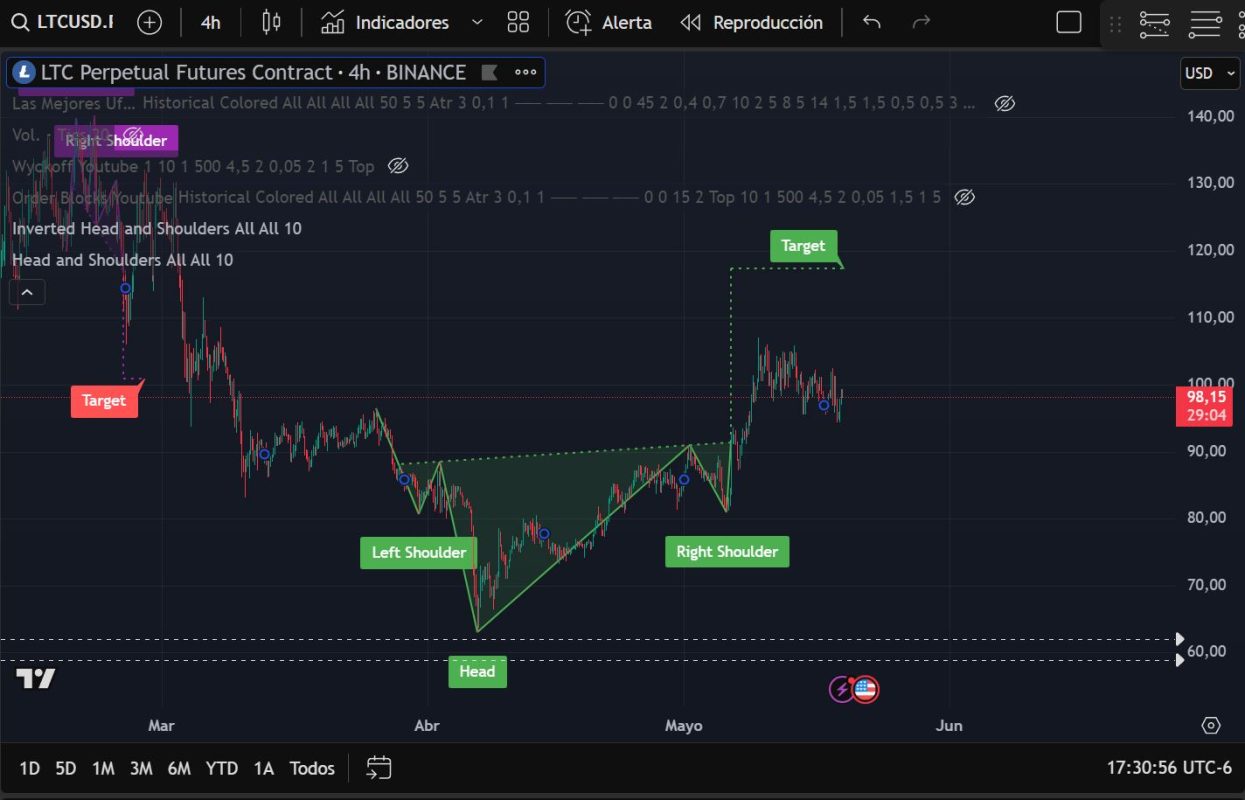Open chart settings gear near the time axis

(1211, 725)
